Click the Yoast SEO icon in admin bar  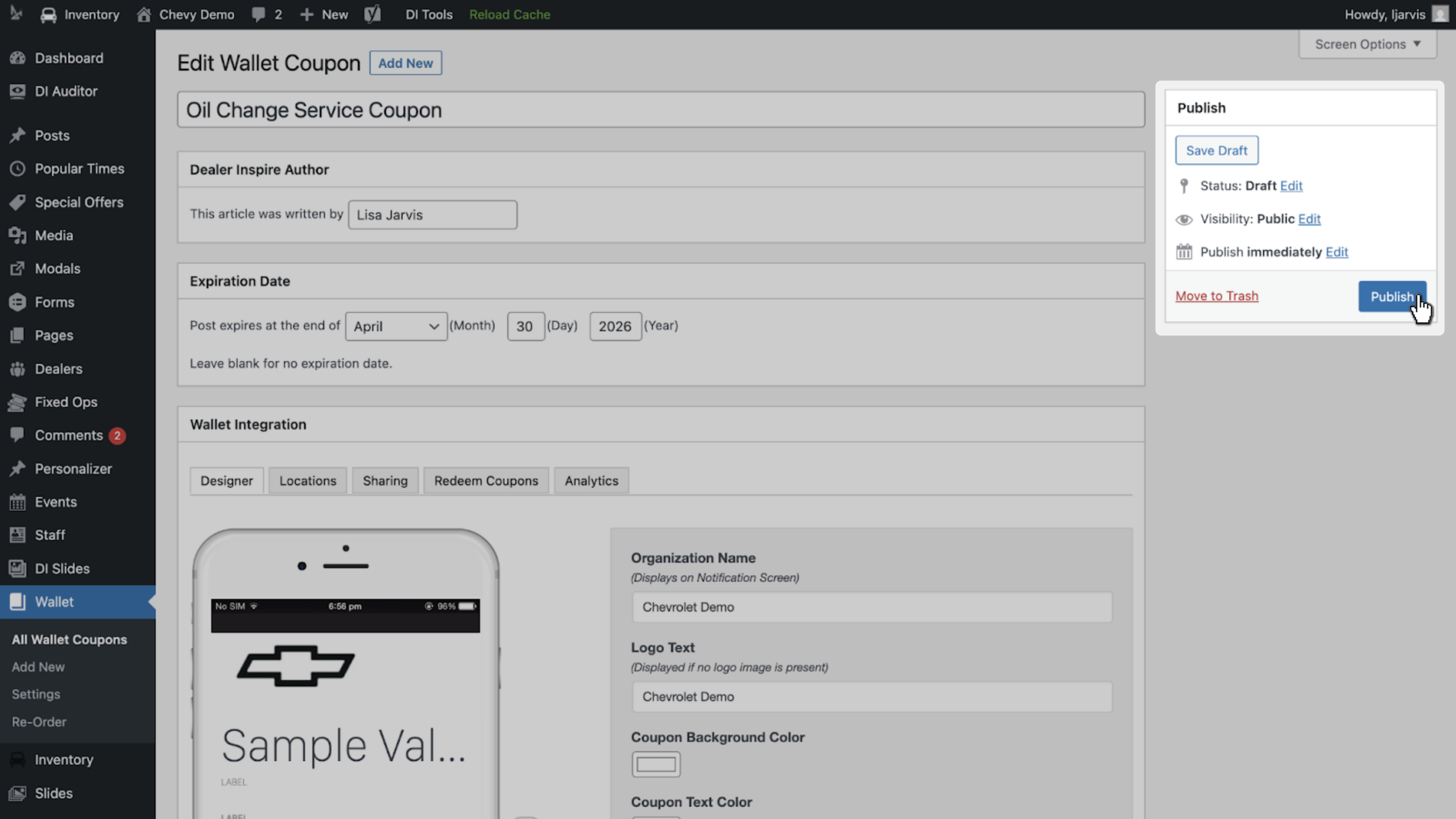373,14
